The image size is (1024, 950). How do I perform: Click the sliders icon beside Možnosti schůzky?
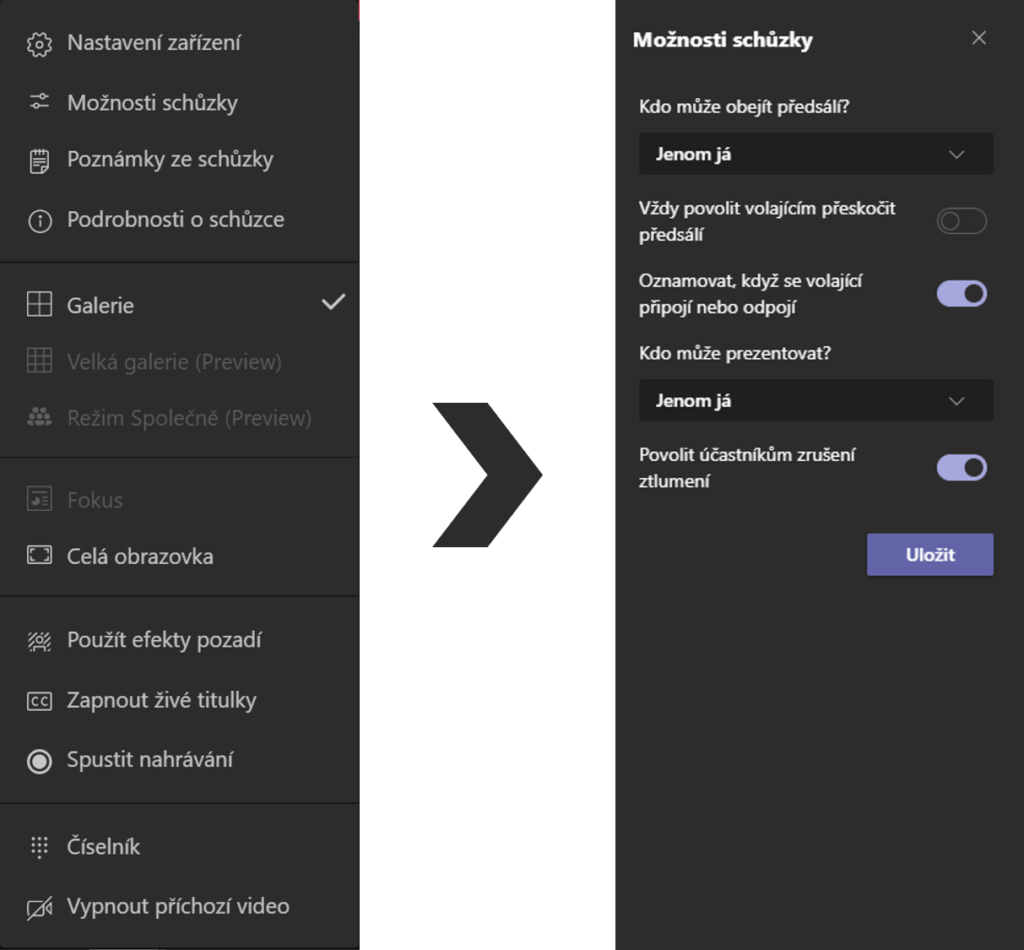[x=39, y=102]
